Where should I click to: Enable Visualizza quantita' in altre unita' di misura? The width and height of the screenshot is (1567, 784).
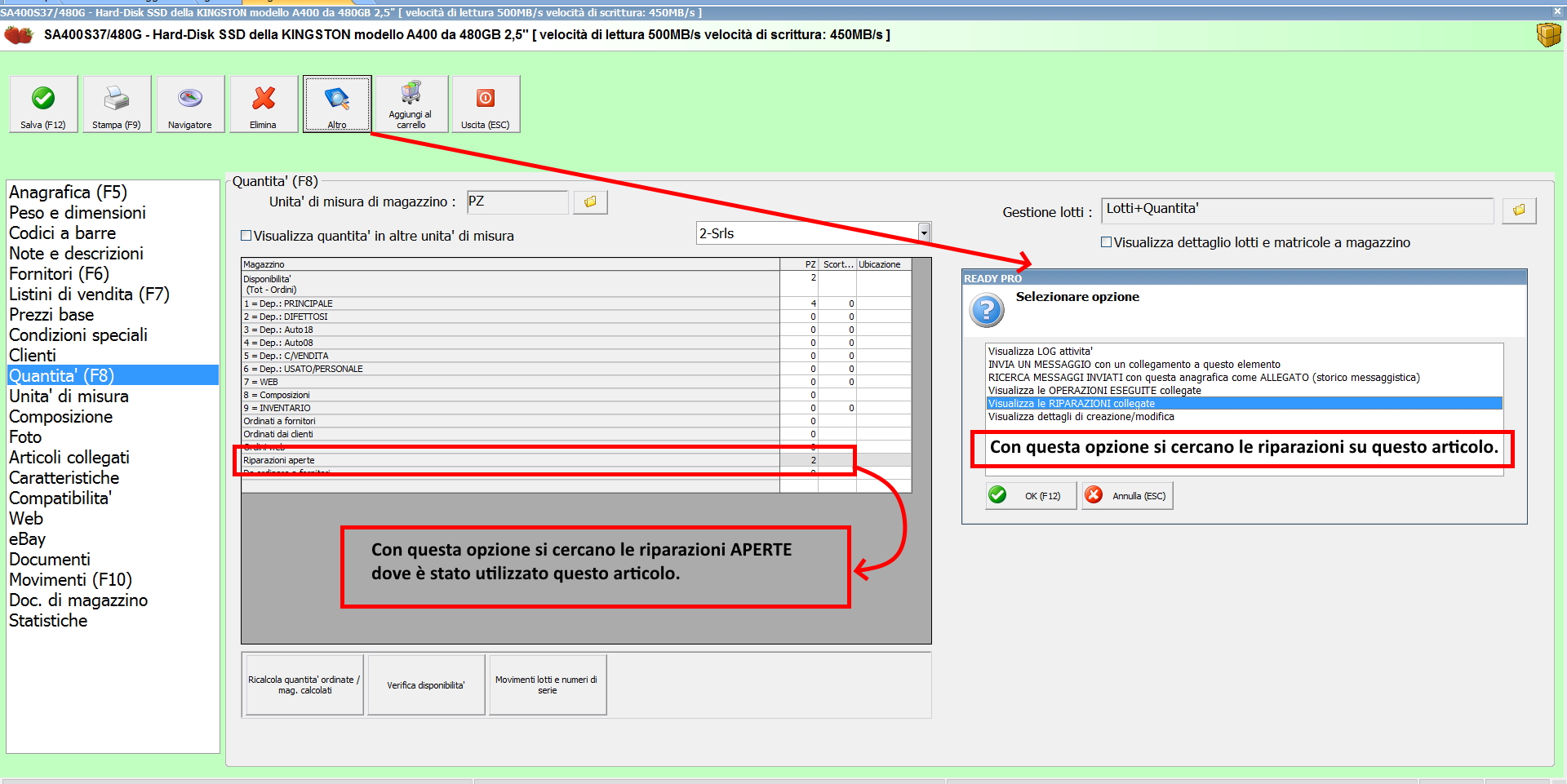246,236
